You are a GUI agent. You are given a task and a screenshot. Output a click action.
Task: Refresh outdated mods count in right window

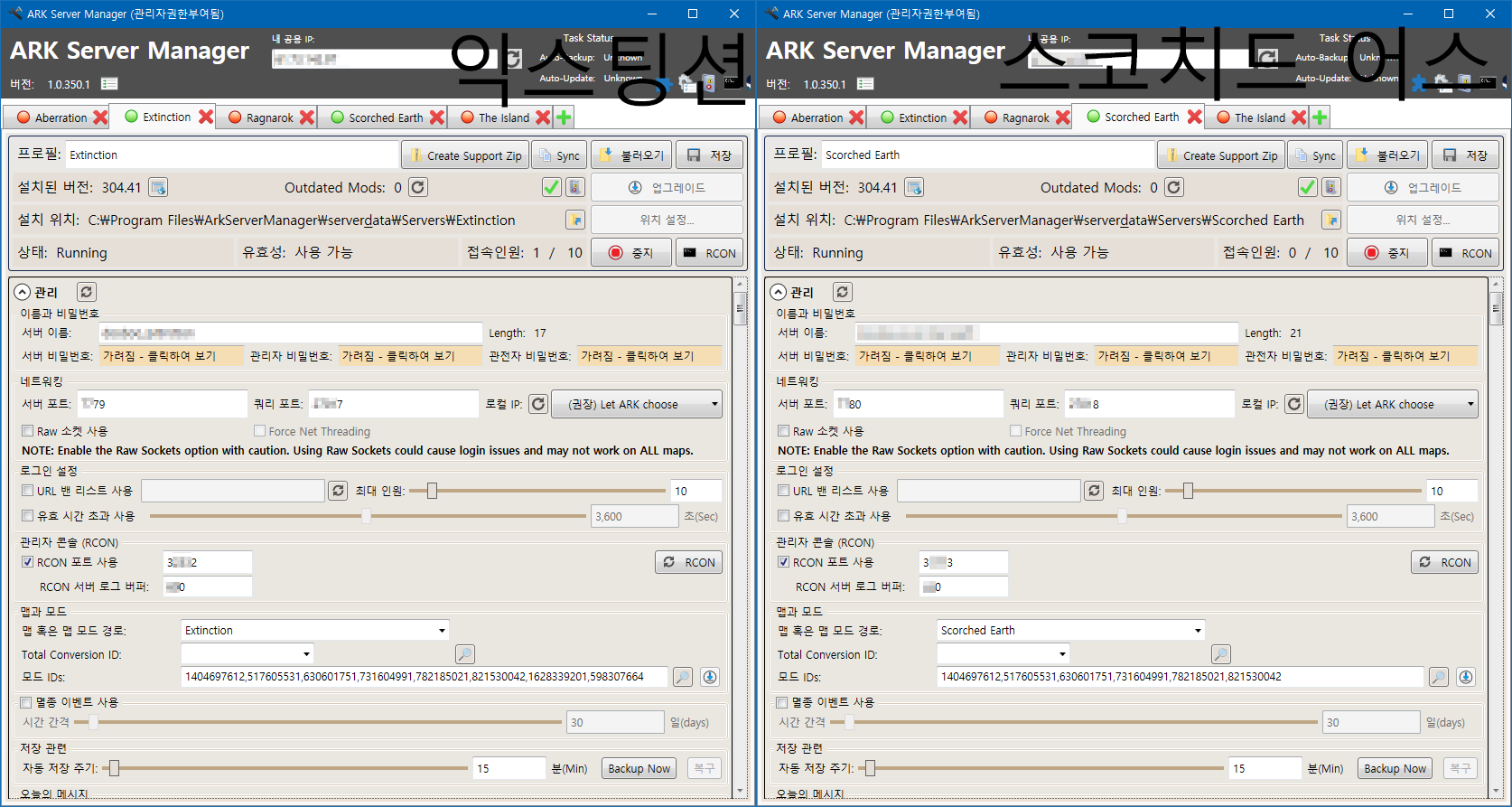coord(1174,187)
